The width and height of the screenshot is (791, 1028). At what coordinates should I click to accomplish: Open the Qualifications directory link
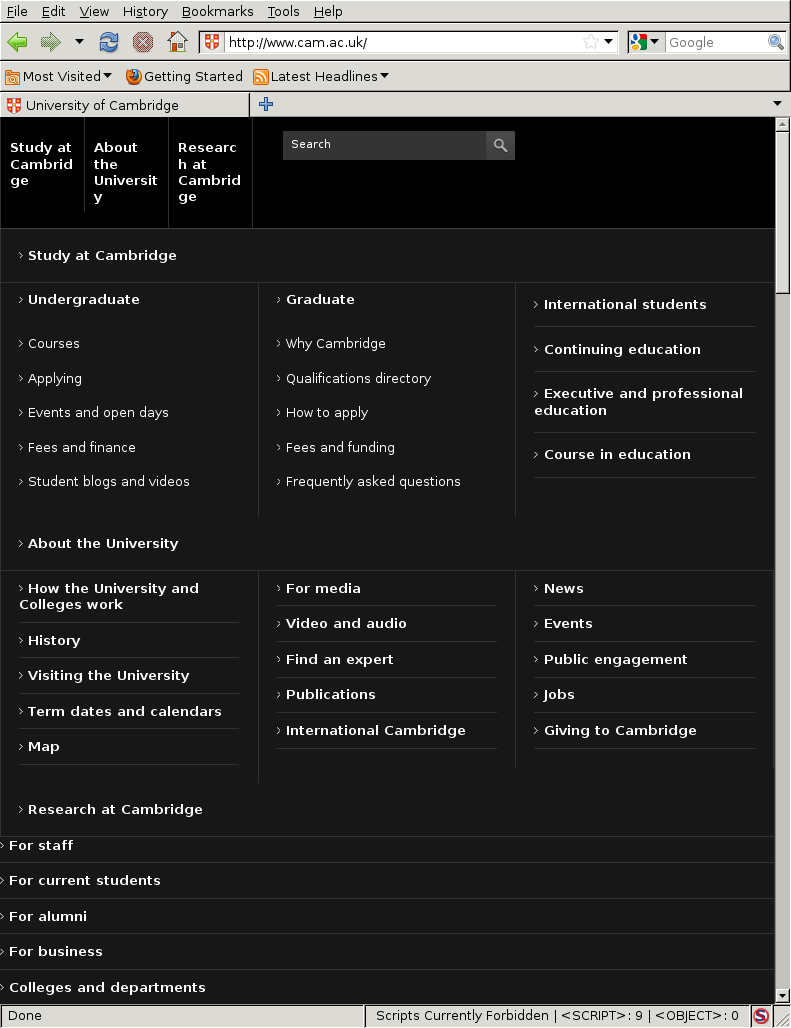[358, 378]
